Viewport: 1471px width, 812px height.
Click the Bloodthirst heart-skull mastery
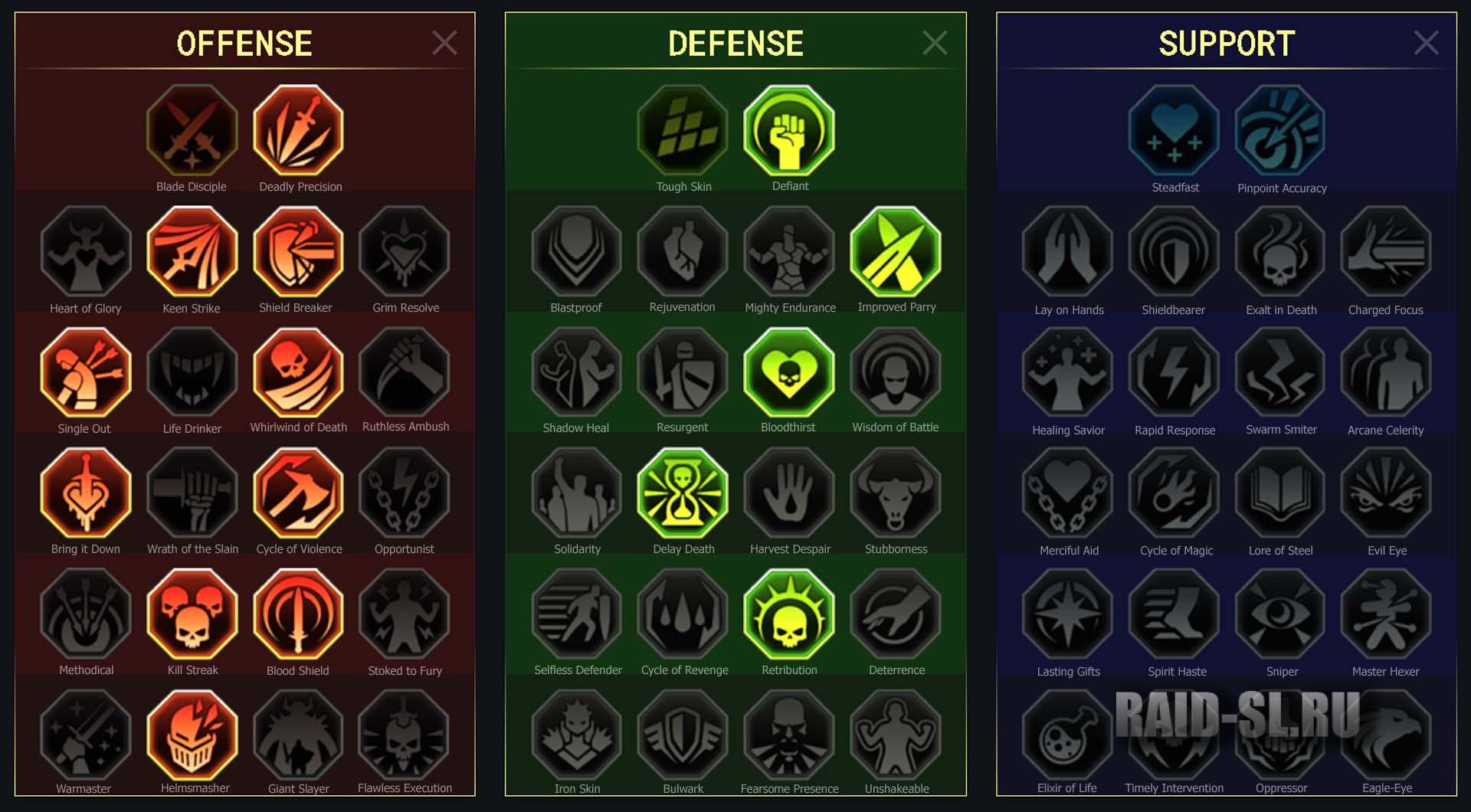(789, 372)
